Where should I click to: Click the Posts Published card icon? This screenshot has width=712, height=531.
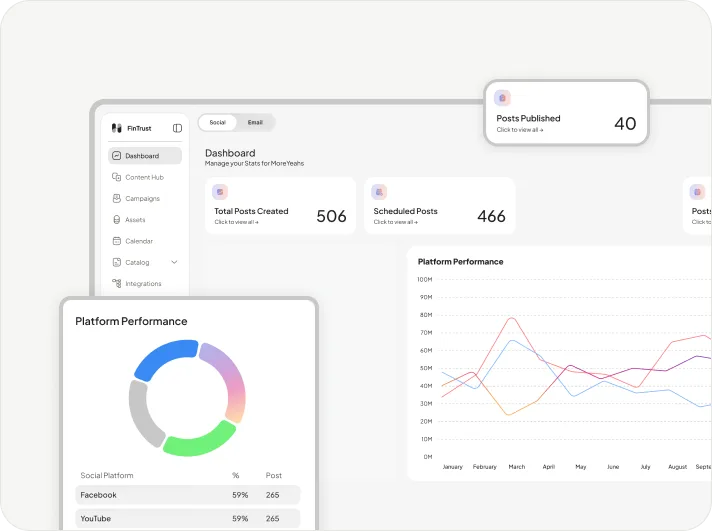click(502, 98)
